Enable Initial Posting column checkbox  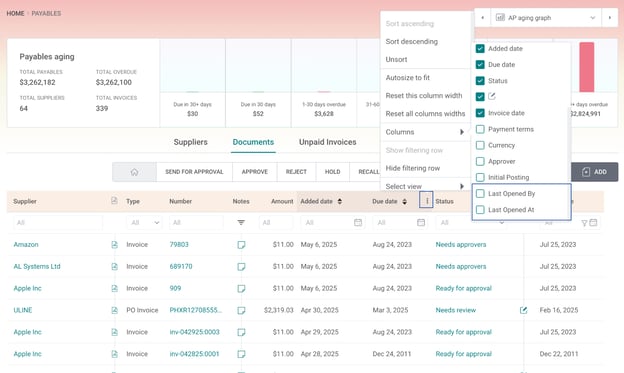coord(480,177)
